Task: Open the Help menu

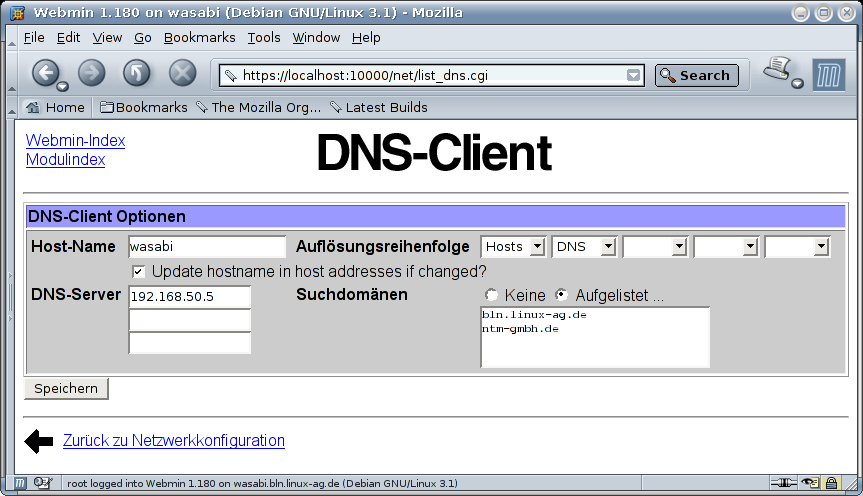Action: [366, 37]
